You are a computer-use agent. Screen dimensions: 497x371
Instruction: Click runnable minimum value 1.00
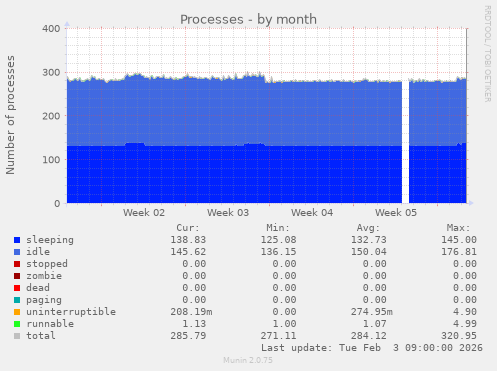(x=285, y=324)
